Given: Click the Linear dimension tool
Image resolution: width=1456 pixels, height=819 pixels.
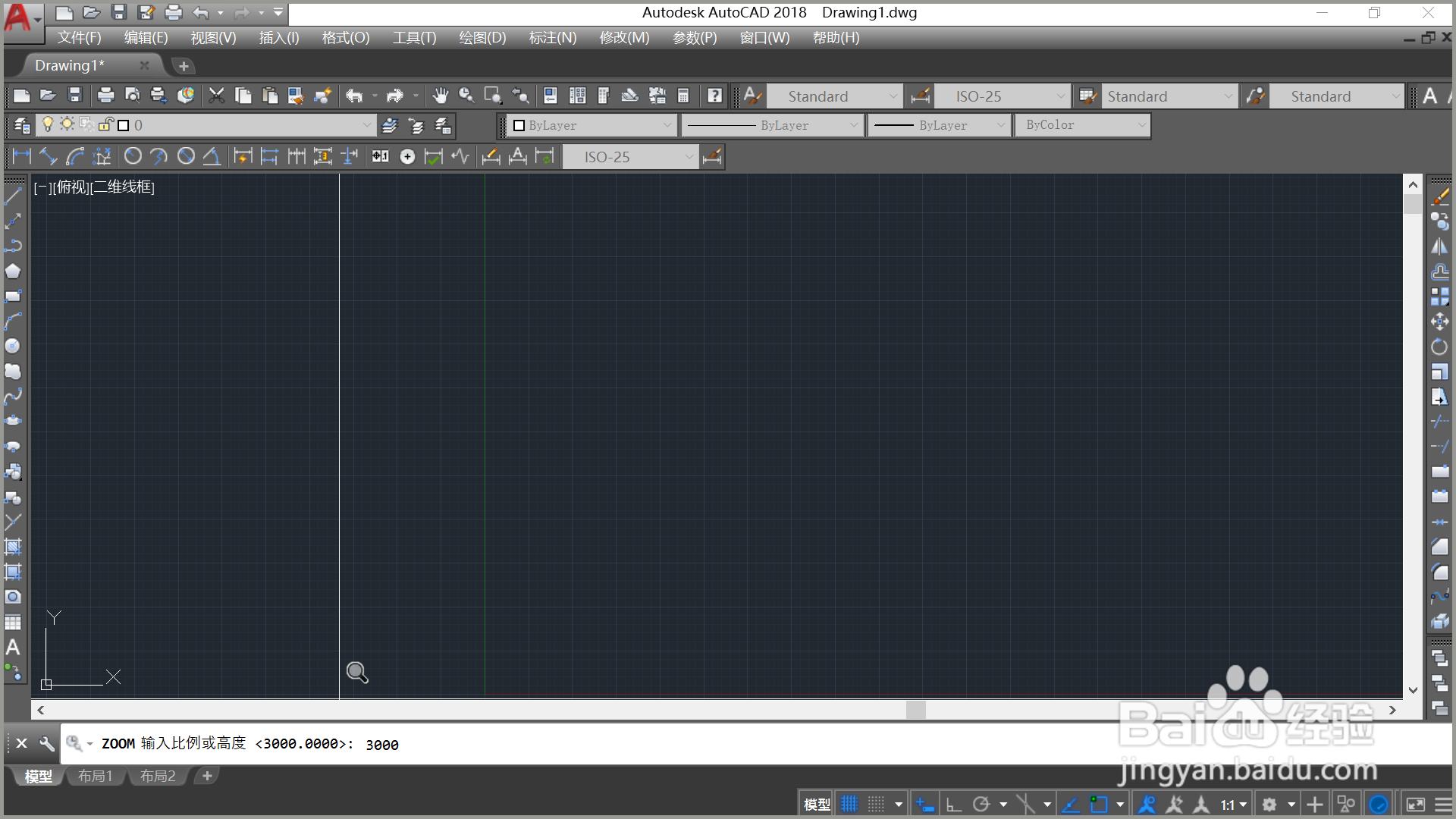Looking at the screenshot, I should pyautogui.click(x=21, y=157).
